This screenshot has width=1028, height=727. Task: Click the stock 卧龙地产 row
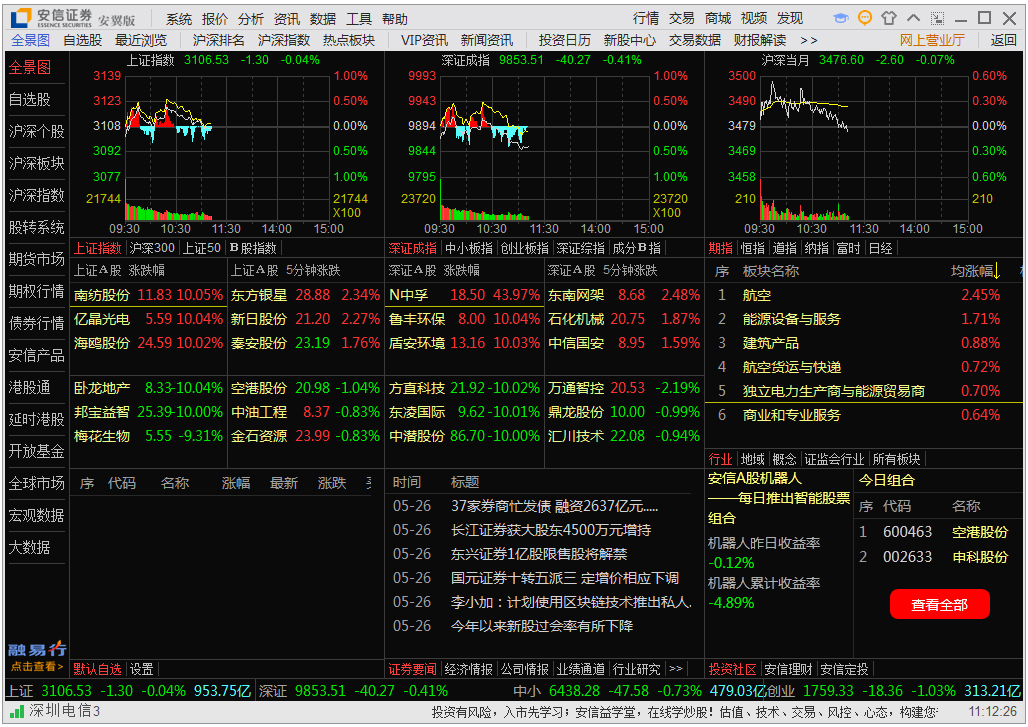coord(148,388)
